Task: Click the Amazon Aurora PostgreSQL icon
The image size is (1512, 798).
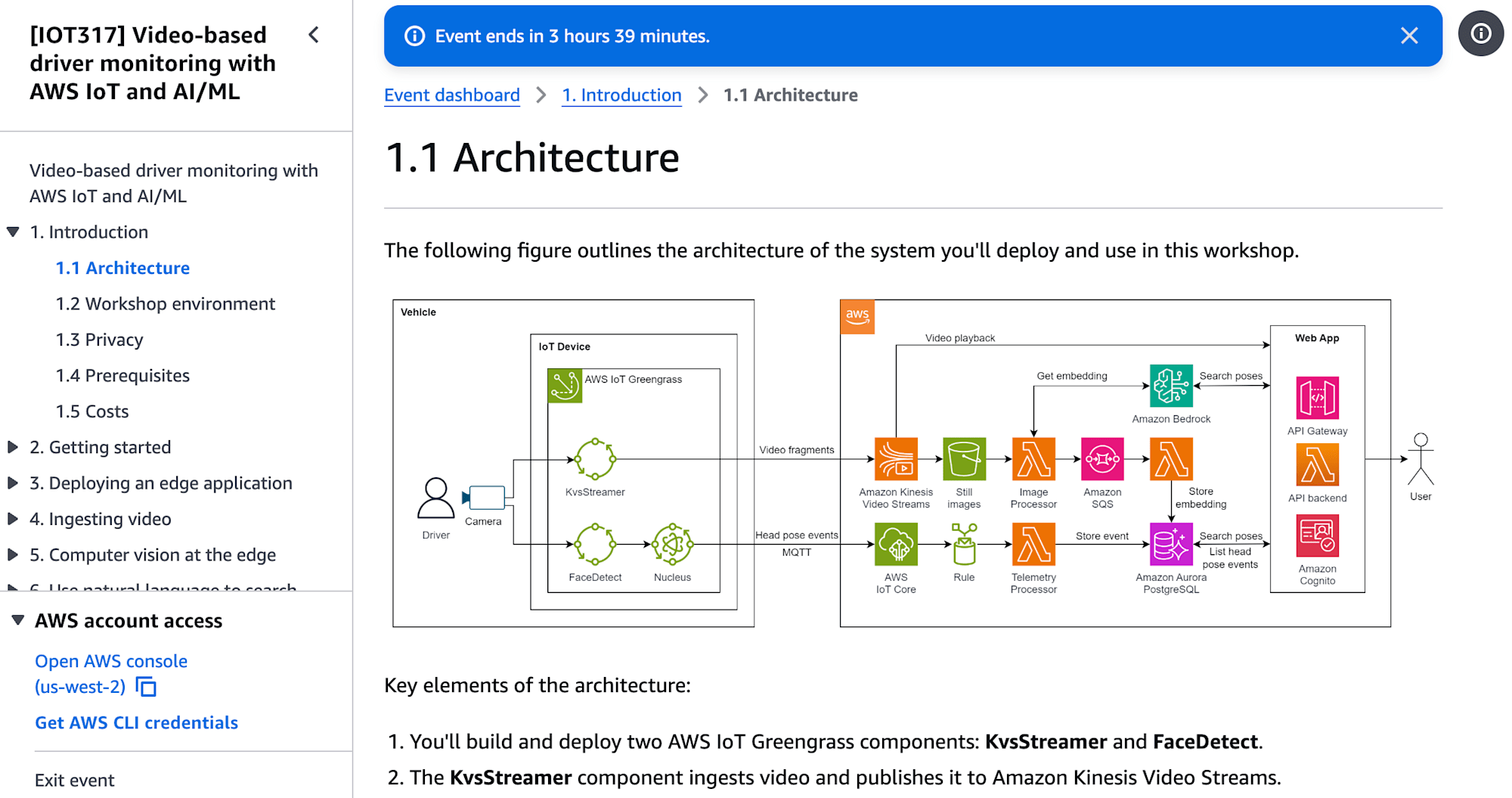Action: (x=1171, y=545)
